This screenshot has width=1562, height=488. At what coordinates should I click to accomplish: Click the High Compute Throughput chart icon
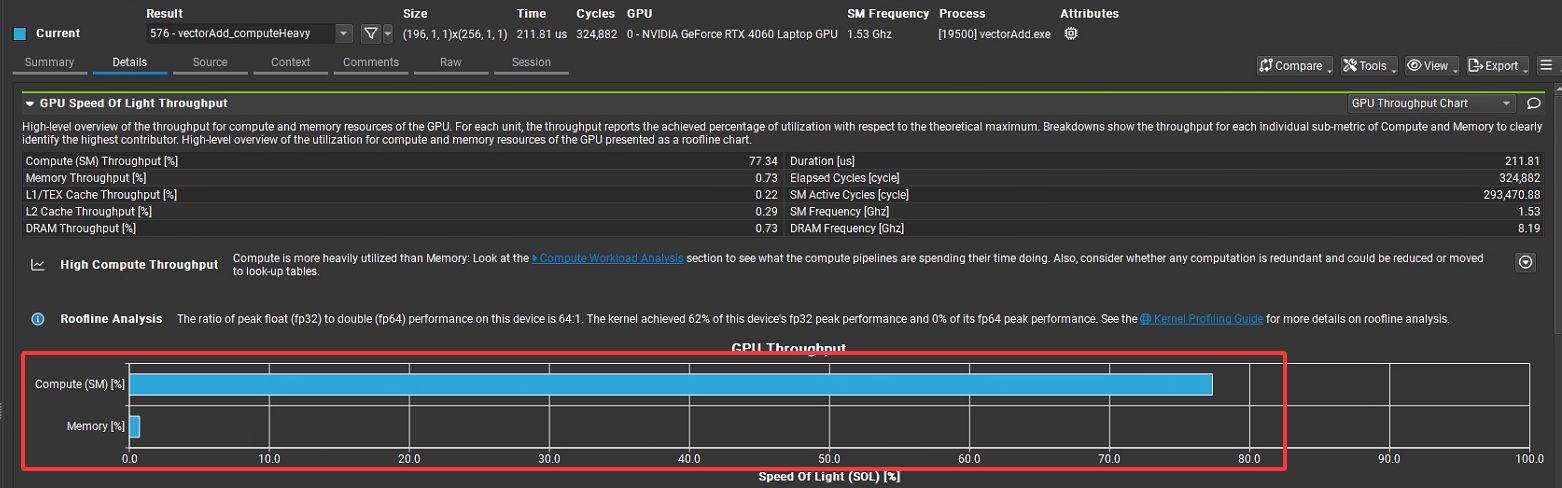[38, 265]
